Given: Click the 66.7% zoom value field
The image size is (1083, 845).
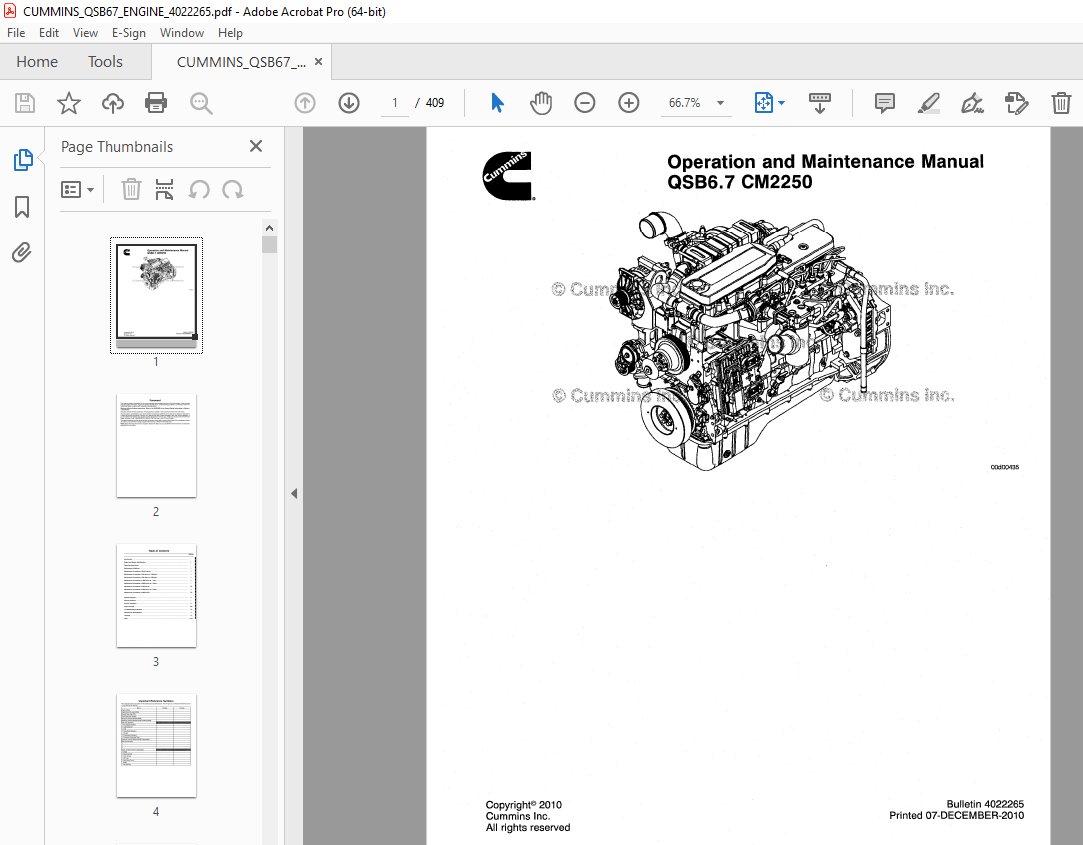Looking at the screenshot, I should [x=684, y=103].
